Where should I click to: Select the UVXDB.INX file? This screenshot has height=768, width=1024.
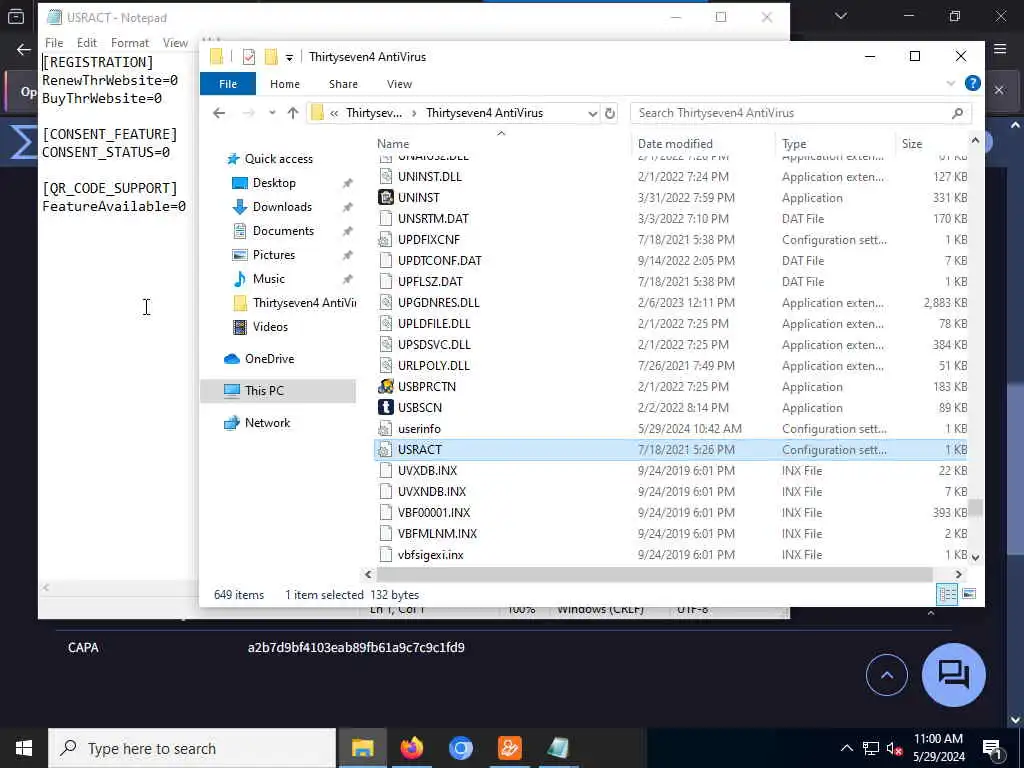coord(427,470)
